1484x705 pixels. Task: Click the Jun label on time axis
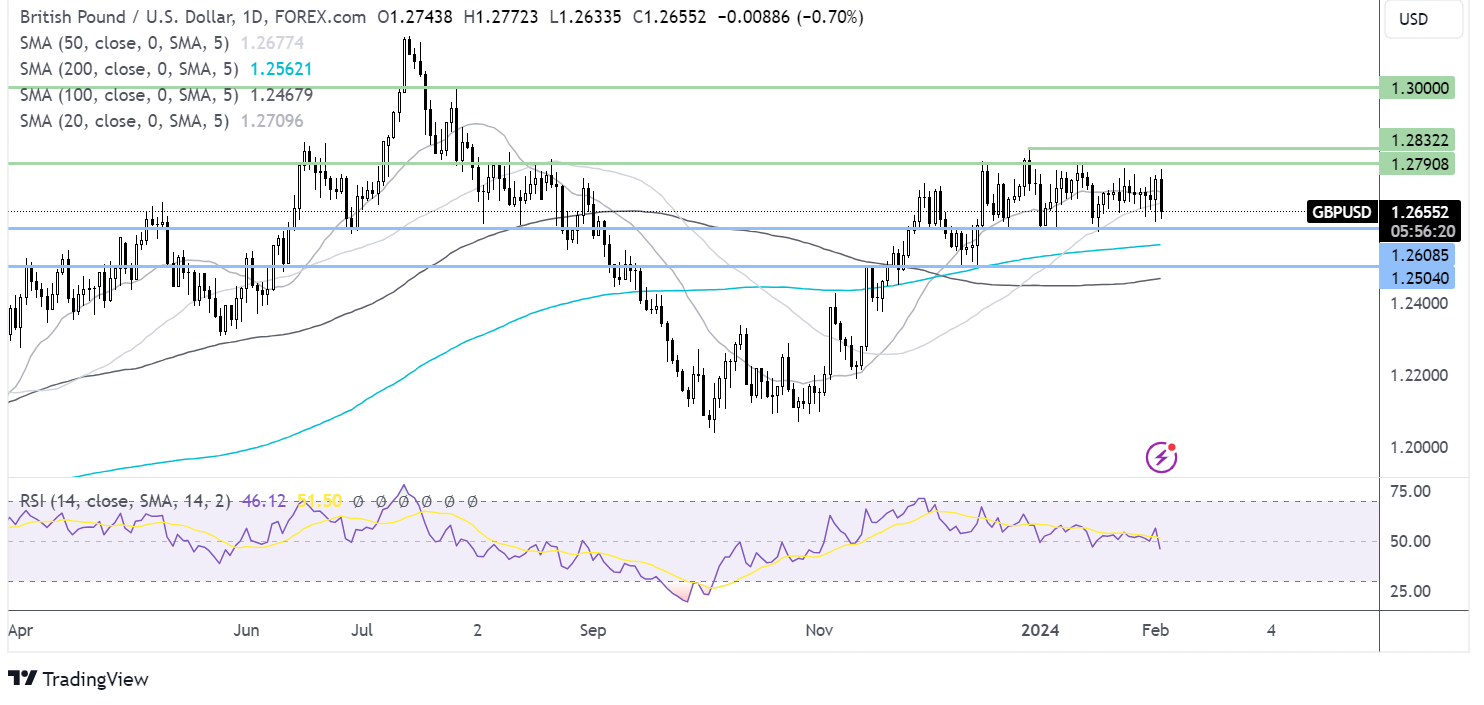[246, 630]
